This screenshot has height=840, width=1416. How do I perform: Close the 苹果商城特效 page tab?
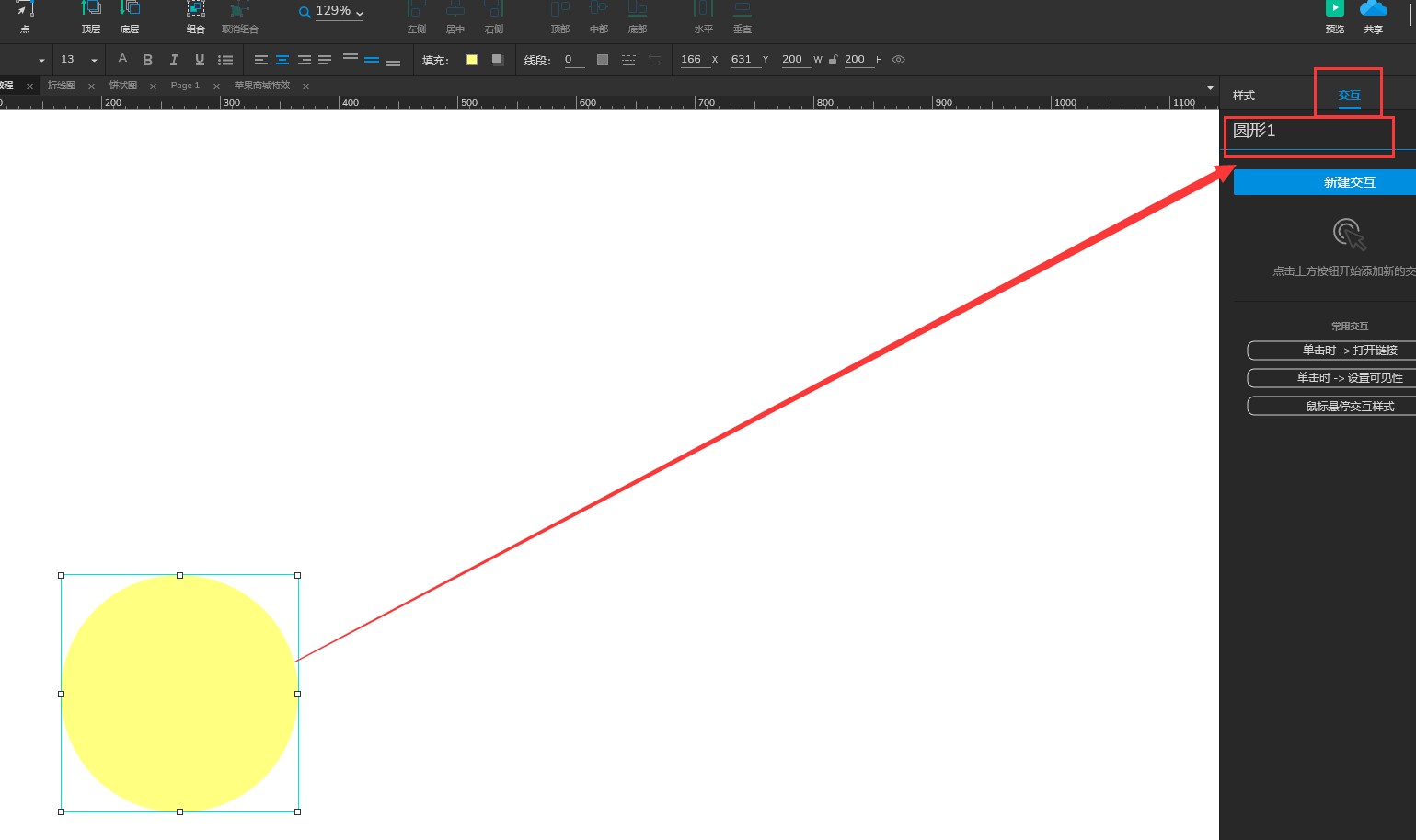pyautogui.click(x=305, y=86)
